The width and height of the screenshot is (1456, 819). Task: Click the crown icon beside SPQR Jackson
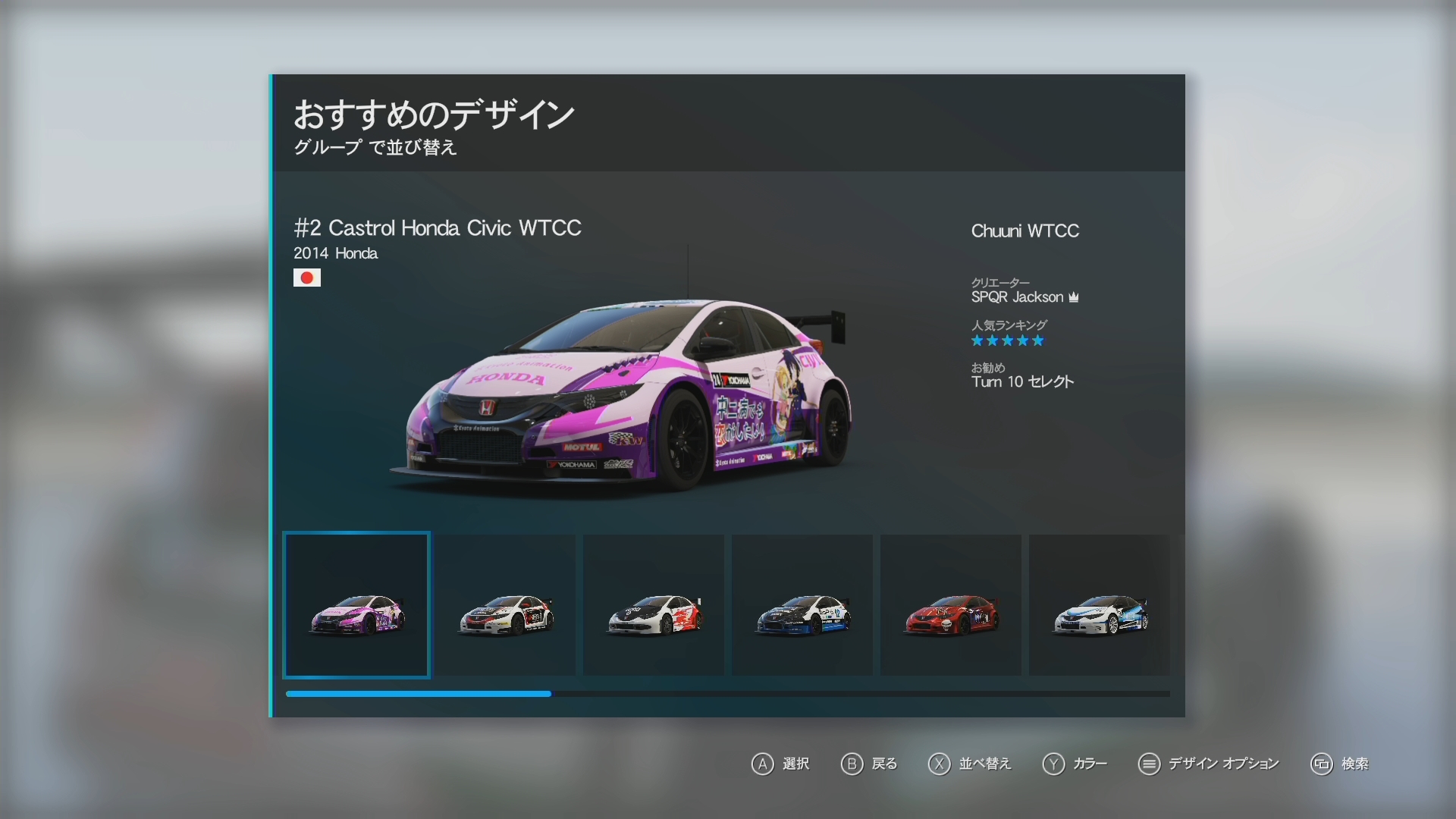tap(1073, 297)
